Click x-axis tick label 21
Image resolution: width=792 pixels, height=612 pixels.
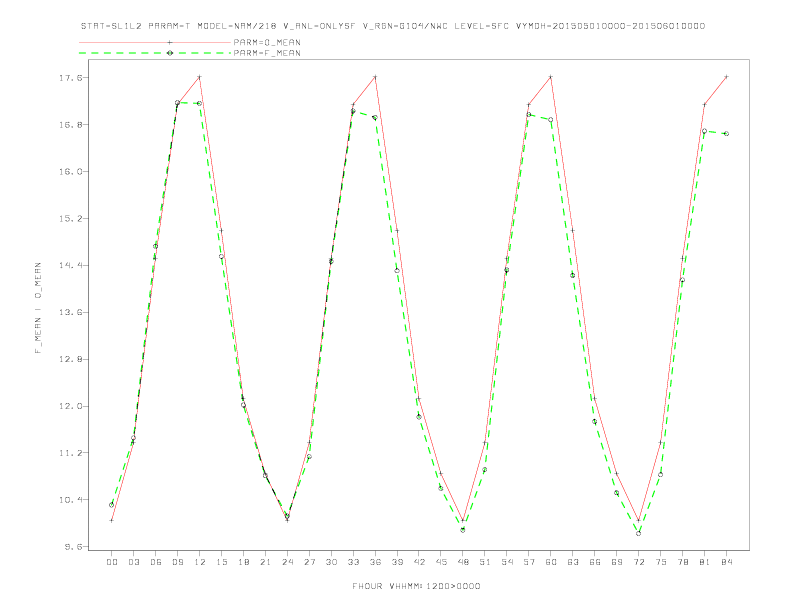click(265, 562)
